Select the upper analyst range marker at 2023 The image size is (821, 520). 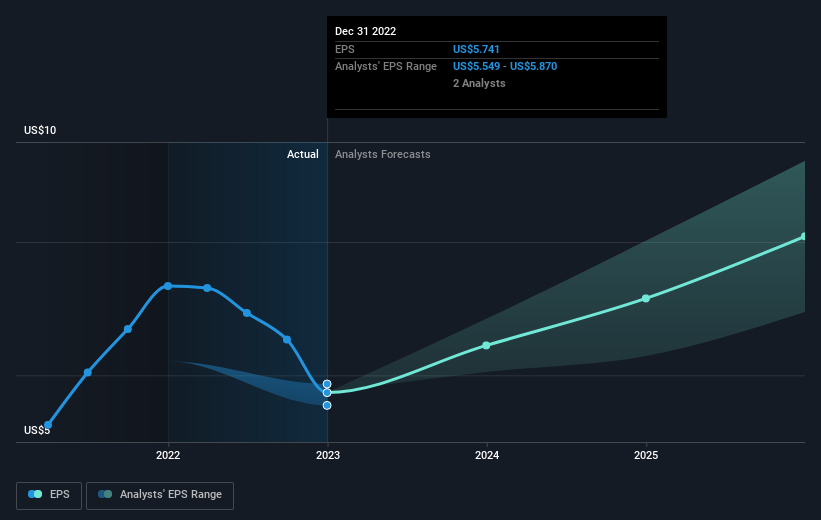pos(327,384)
